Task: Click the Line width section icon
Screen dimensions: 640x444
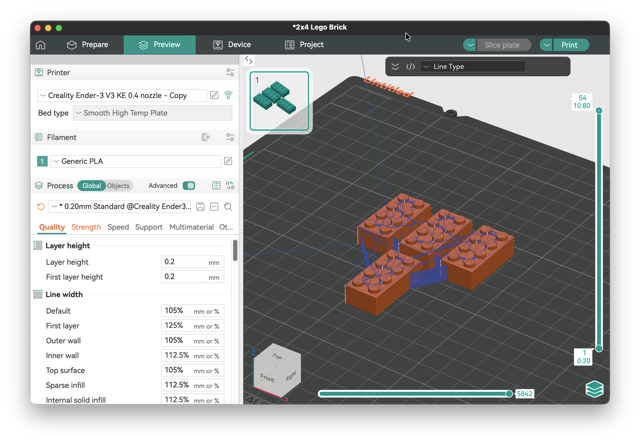Action: point(38,294)
